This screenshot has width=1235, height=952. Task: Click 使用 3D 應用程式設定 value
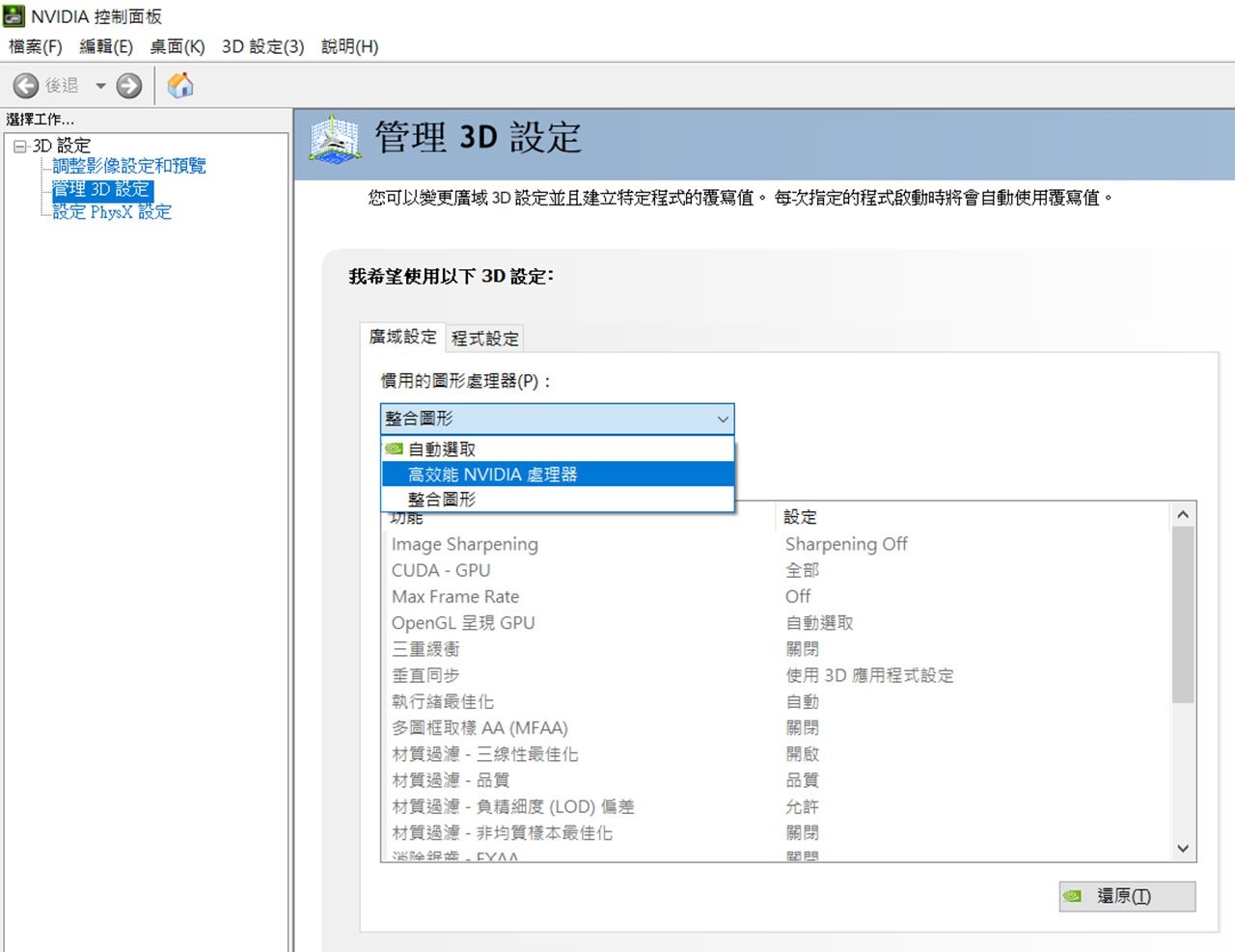click(869, 675)
